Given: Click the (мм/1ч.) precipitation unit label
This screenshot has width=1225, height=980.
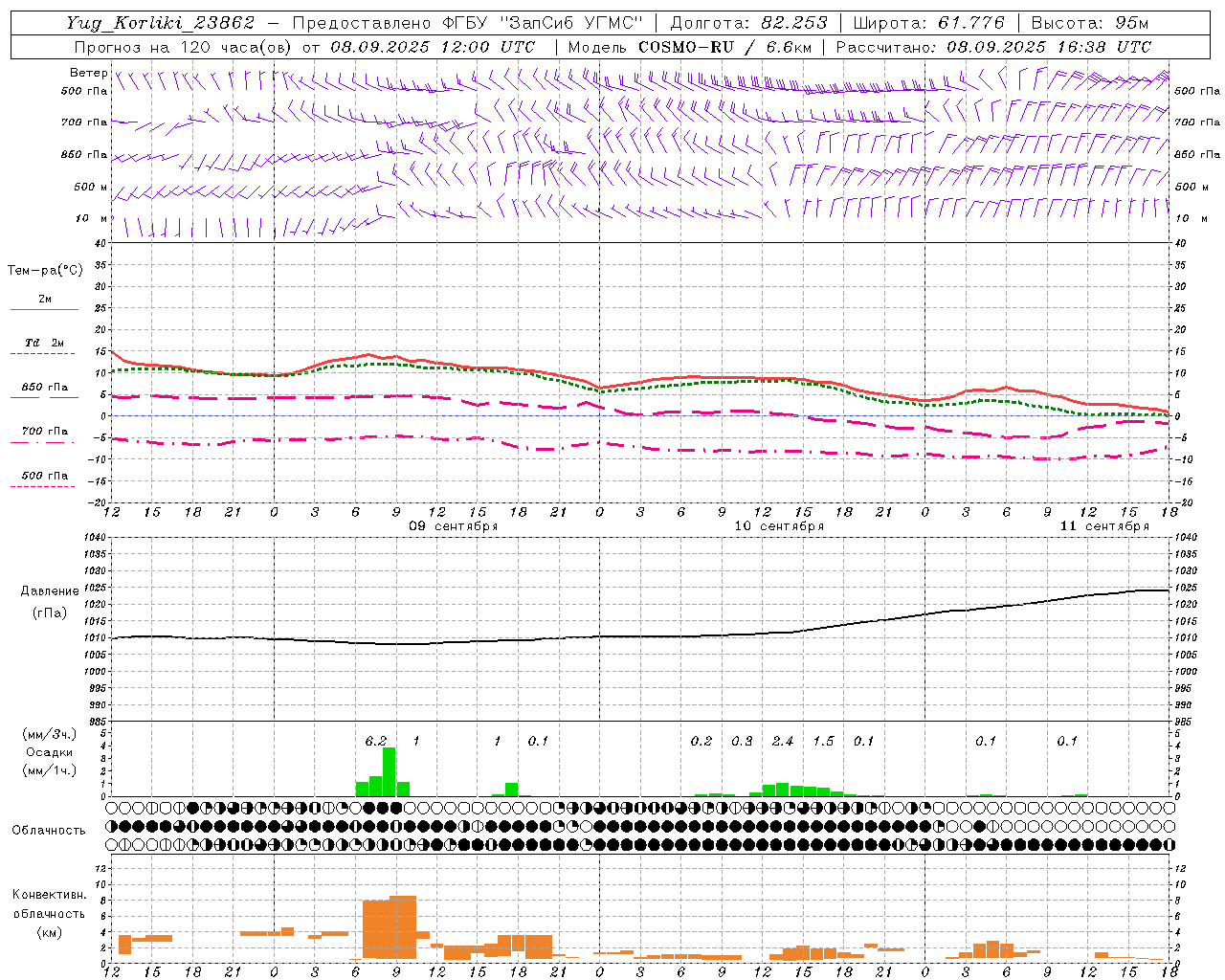Looking at the screenshot, I should point(49,770).
